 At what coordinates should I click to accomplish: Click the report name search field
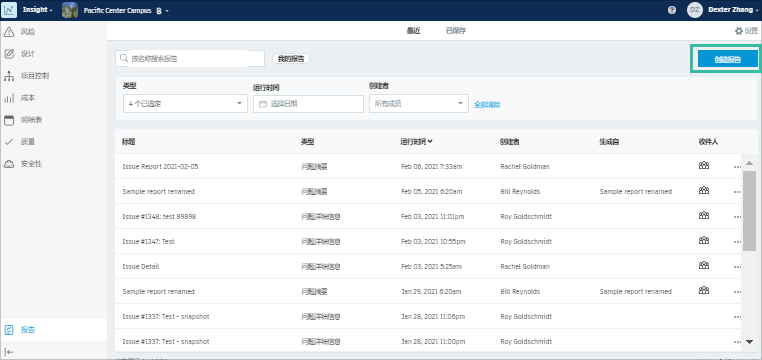[190, 59]
